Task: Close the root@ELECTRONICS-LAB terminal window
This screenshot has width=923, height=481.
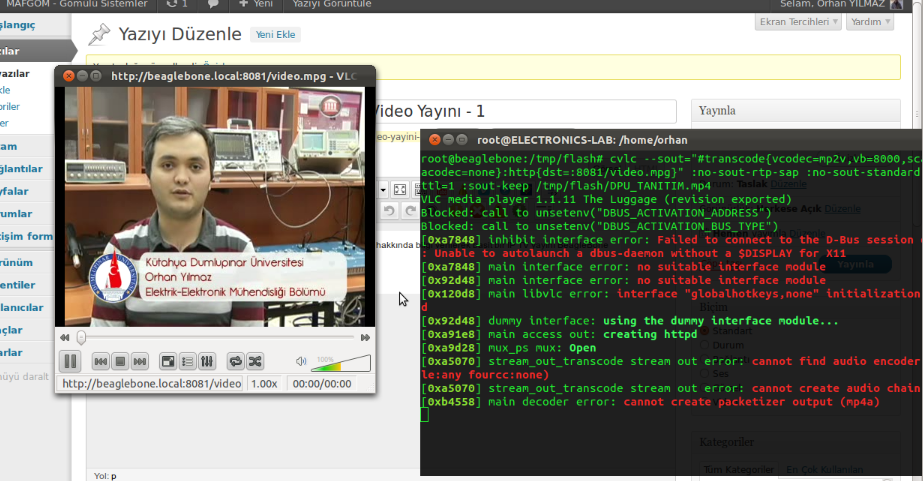Action: click(434, 140)
